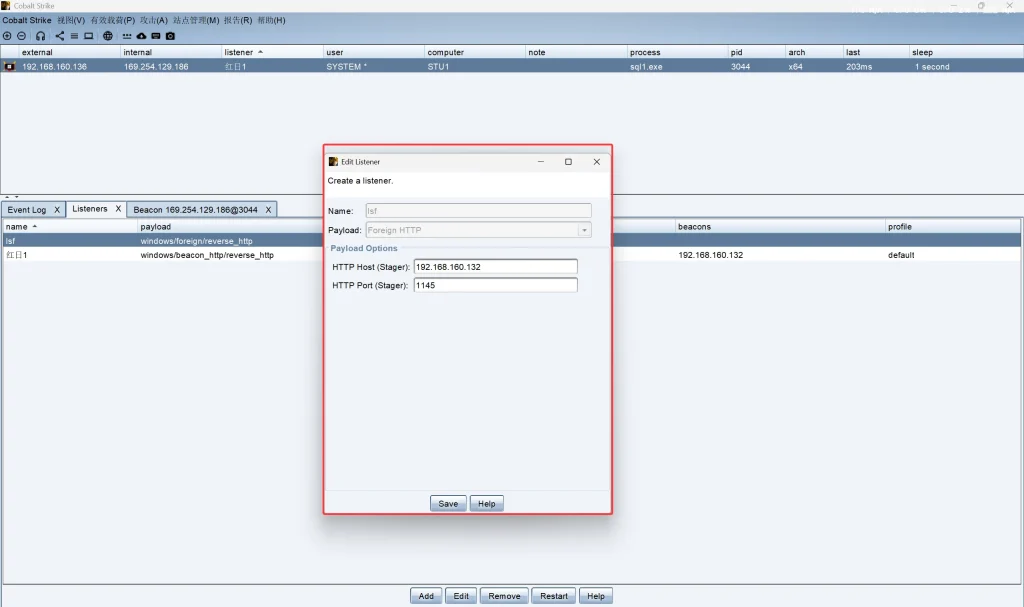Sort sessions by process column
Image resolution: width=1024 pixels, height=607 pixels.
(678, 52)
